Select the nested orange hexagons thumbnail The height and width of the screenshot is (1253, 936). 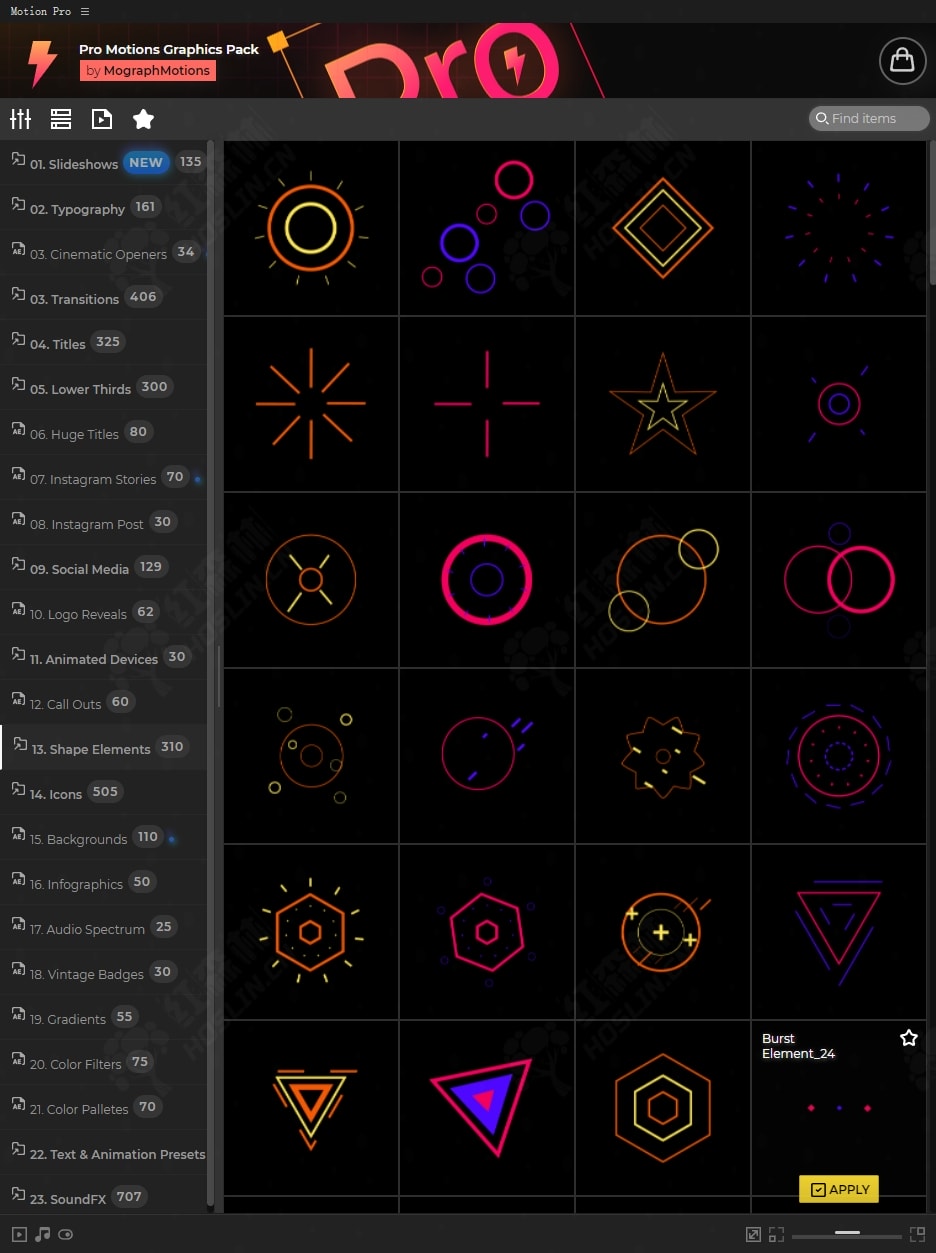663,1108
